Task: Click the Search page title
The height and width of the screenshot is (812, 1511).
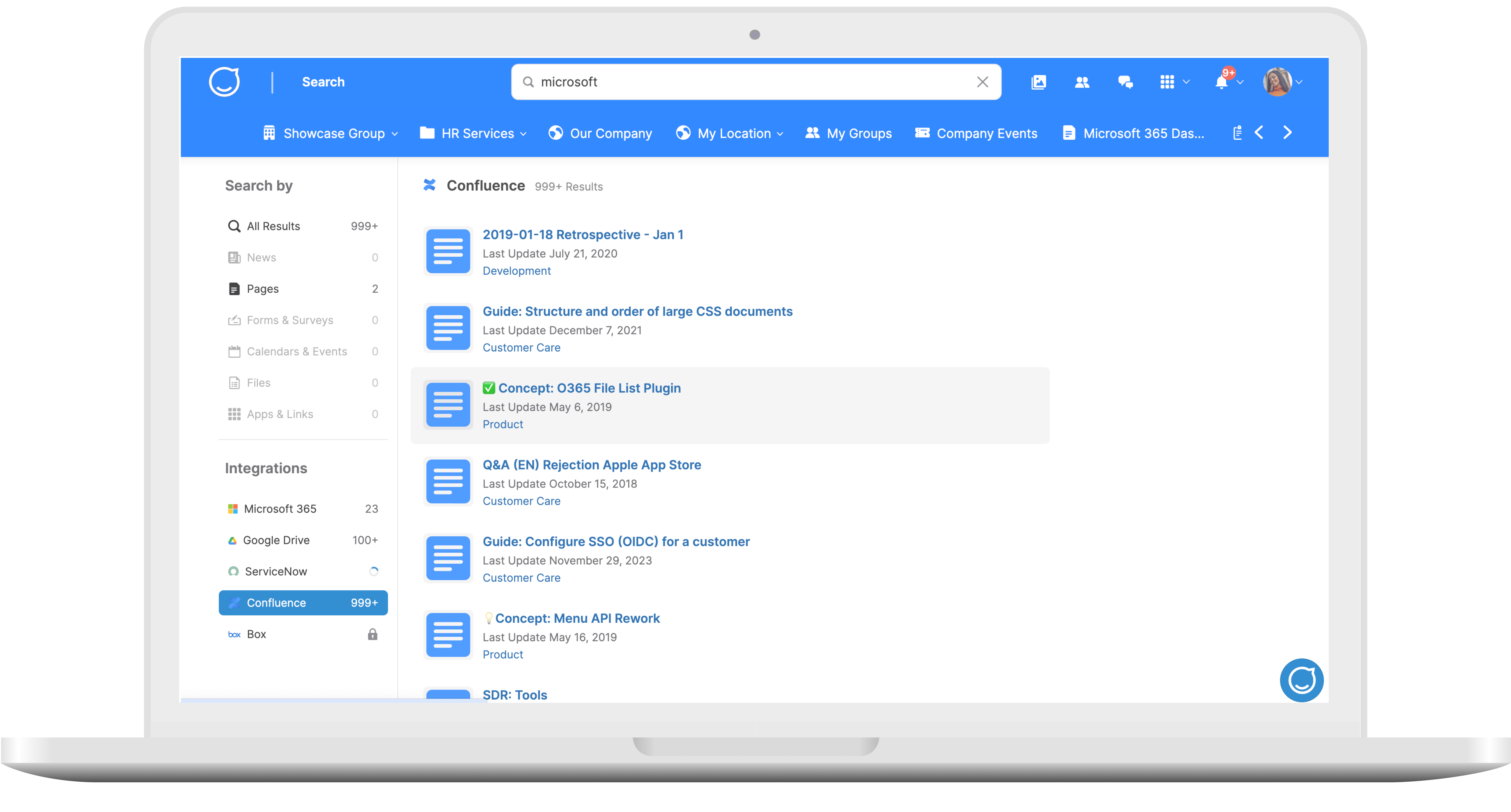Action: (323, 82)
